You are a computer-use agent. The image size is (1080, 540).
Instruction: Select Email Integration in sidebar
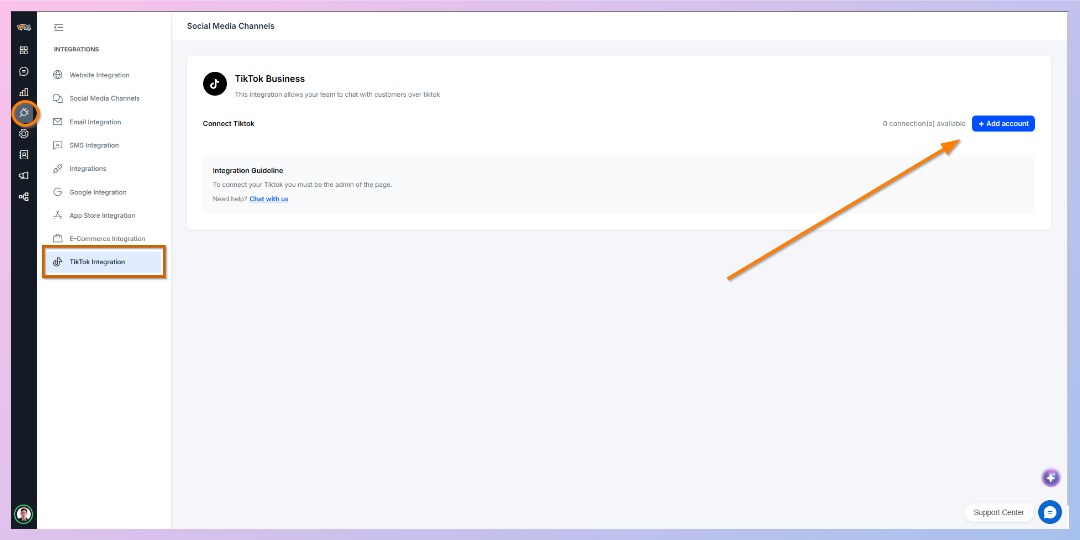click(103, 122)
